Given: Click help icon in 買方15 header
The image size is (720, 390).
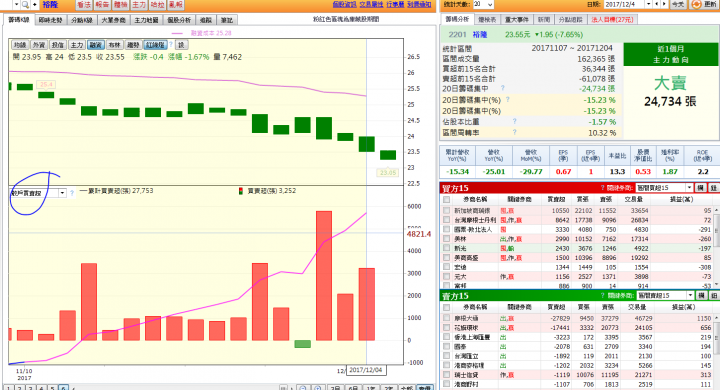Looking at the screenshot, I should pos(602,188).
